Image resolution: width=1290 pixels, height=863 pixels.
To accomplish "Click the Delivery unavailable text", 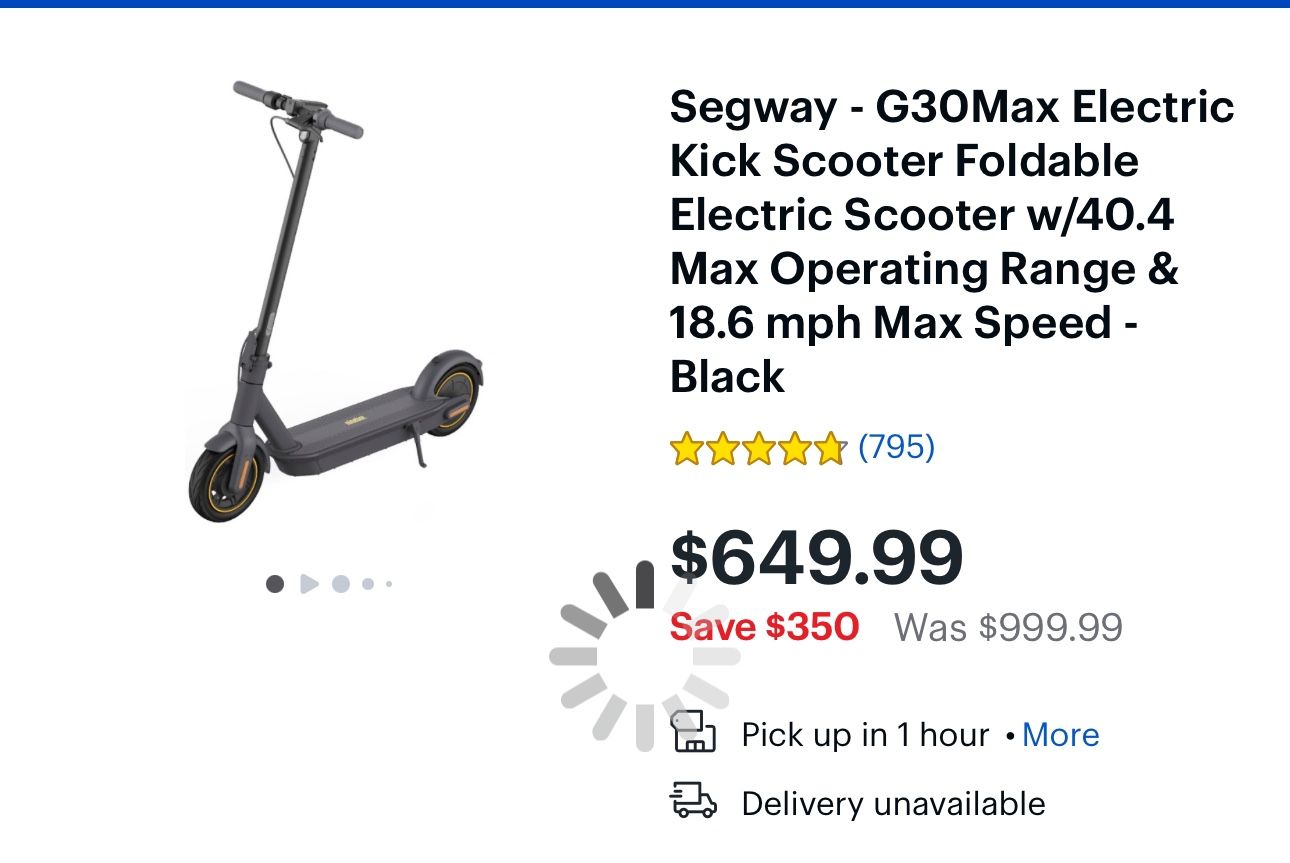I will coord(893,804).
